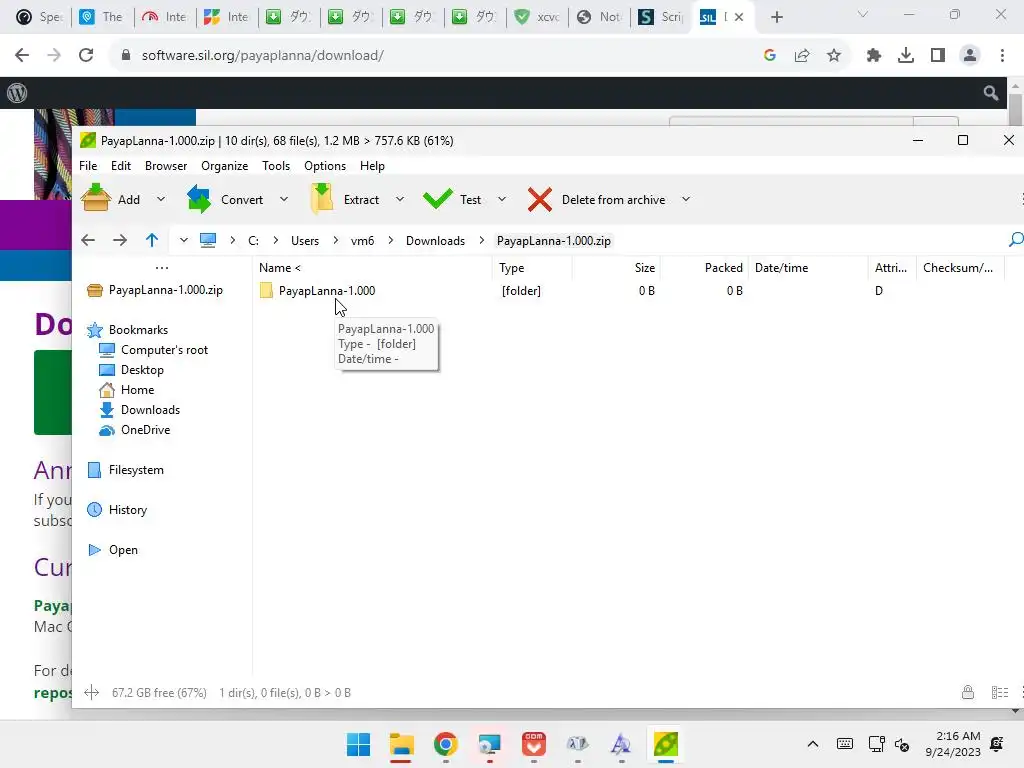Open File Explorer from taskbar
Screen dimensions: 1024x768
click(402, 744)
